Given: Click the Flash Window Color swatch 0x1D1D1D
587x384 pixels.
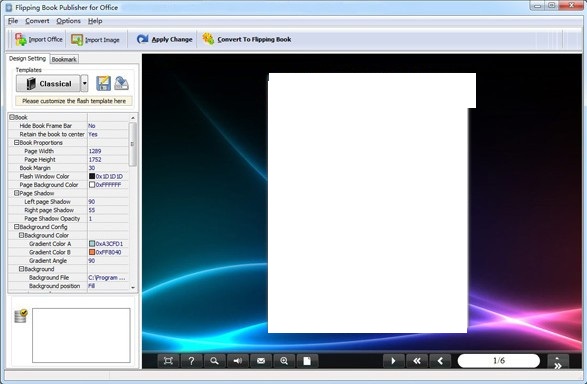Looking at the screenshot, I should (x=92, y=176).
